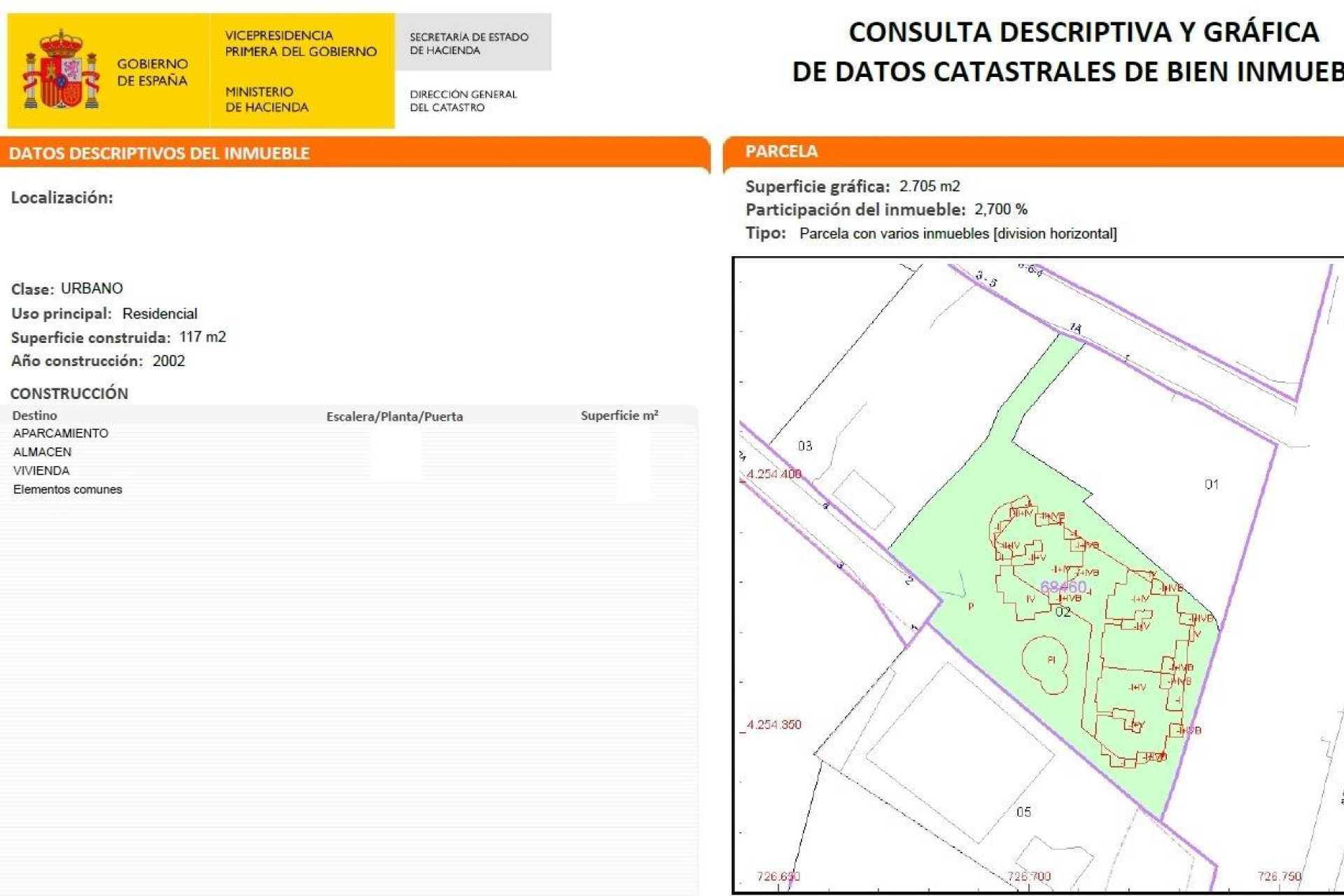Select the APARCAMIENTO row in the table
The image size is (1344, 896).
[x=61, y=433]
